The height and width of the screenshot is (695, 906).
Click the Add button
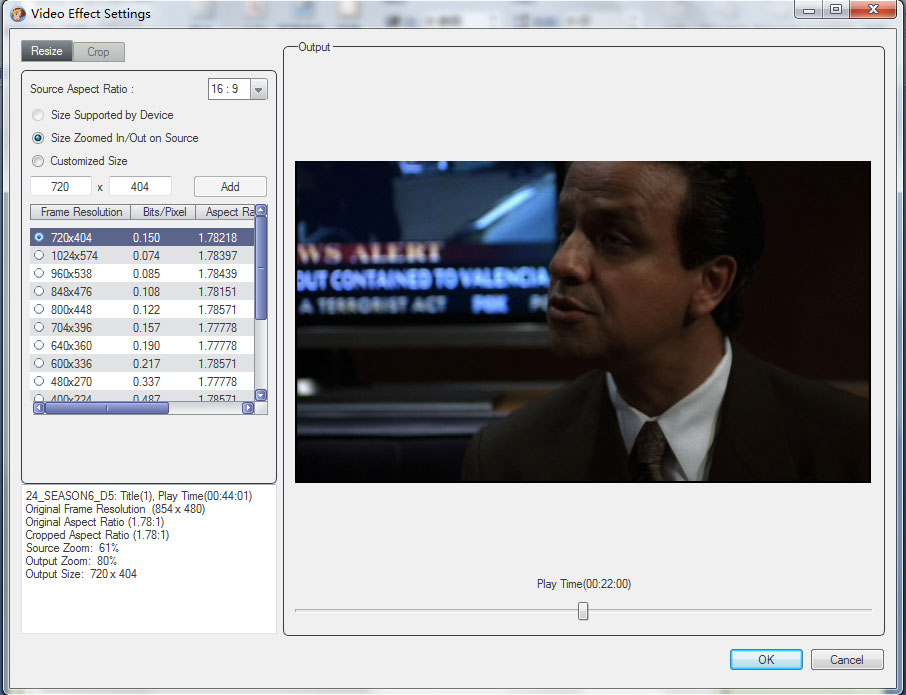pos(230,187)
